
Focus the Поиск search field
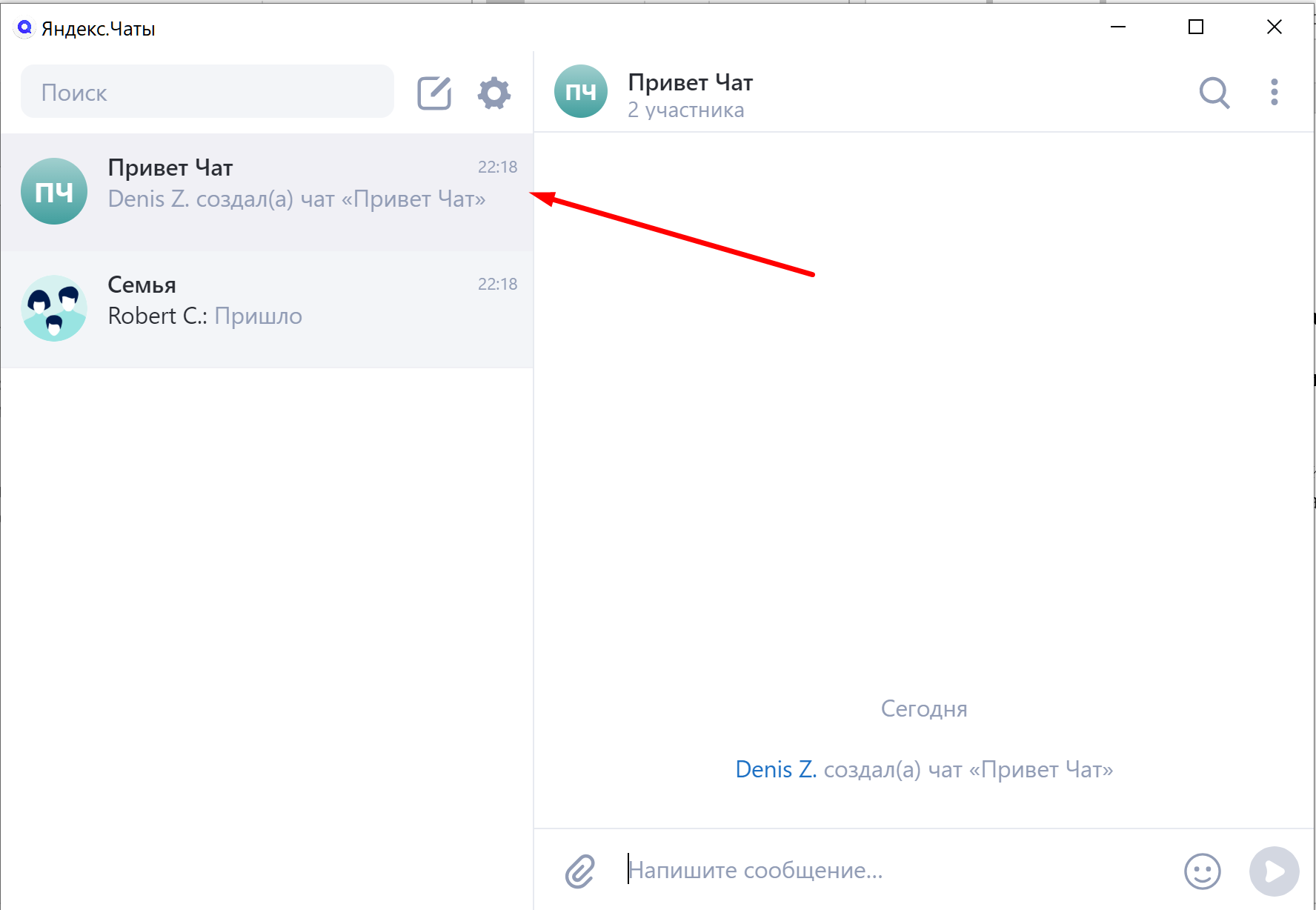[207, 93]
